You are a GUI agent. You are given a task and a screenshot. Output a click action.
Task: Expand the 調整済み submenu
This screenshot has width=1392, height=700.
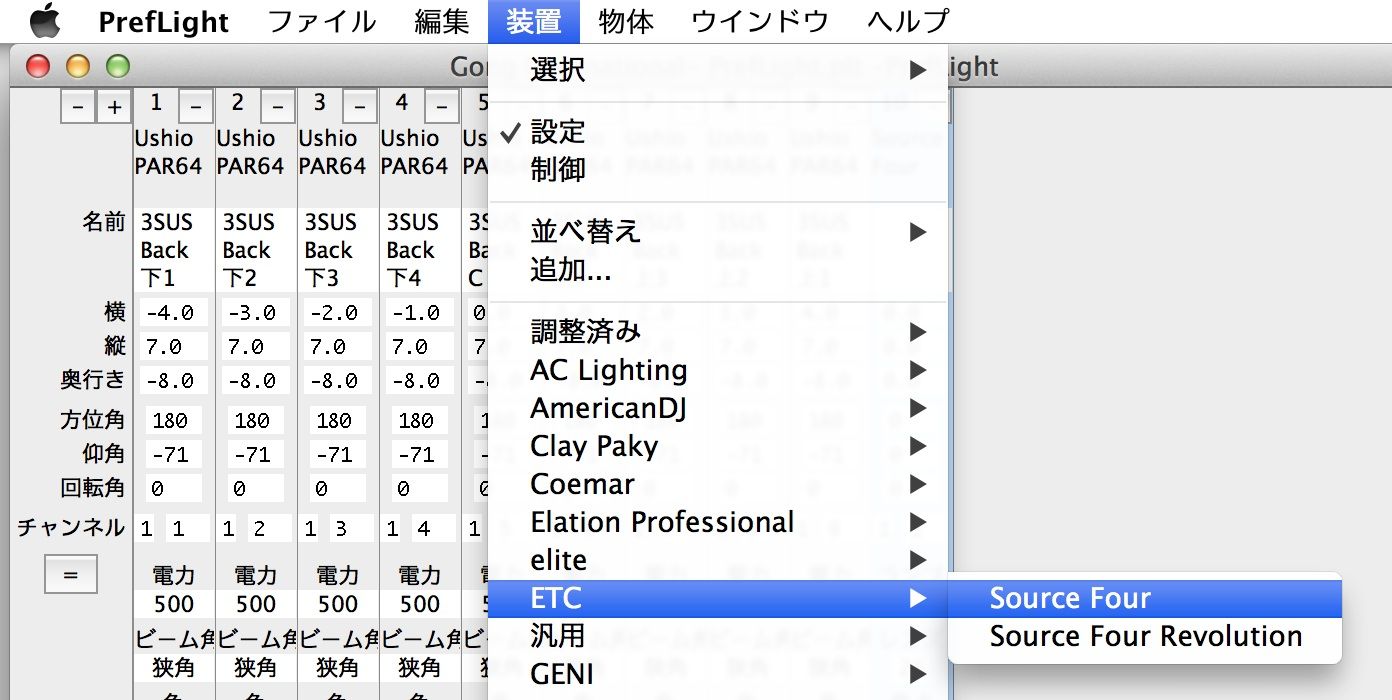pyautogui.click(x=718, y=331)
